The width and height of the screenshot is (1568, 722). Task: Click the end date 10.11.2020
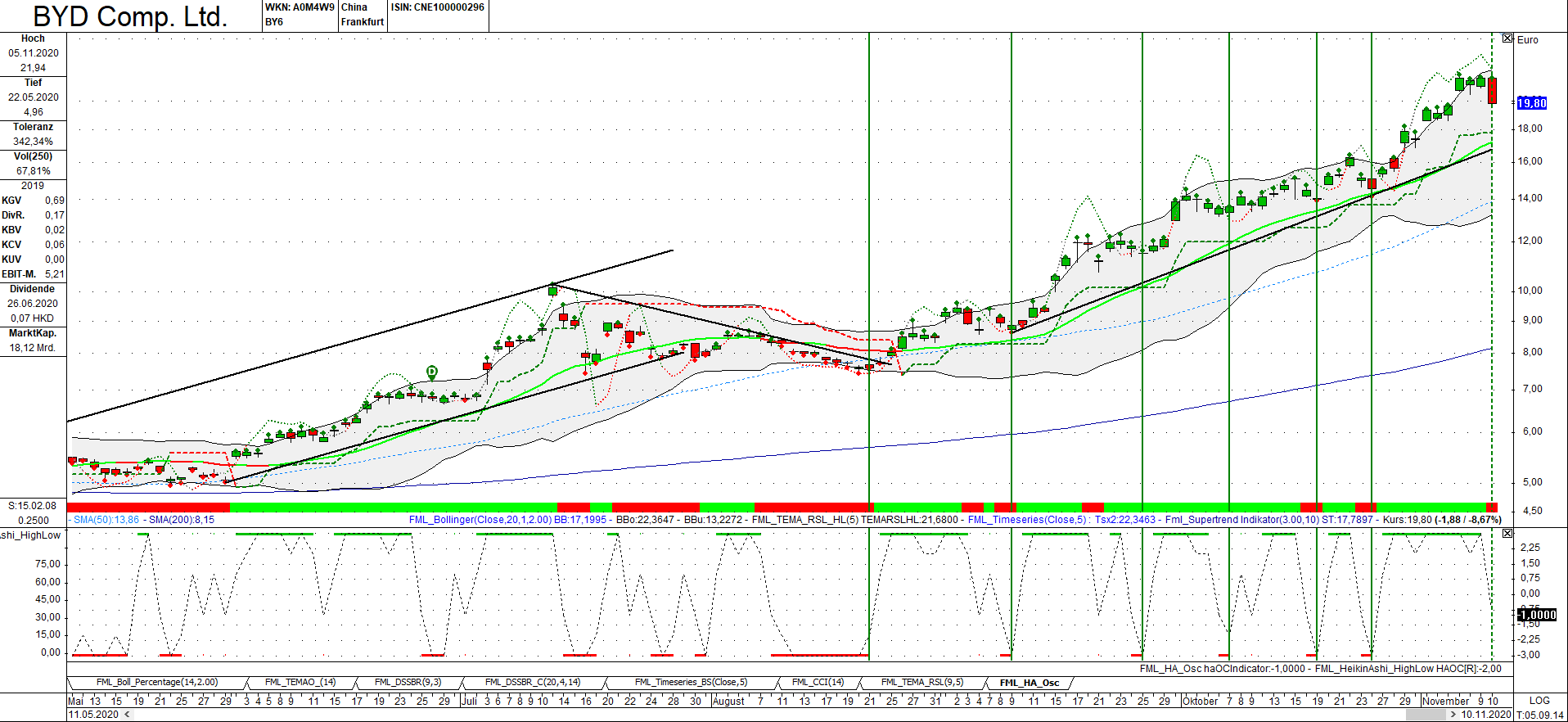coord(1486,715)
